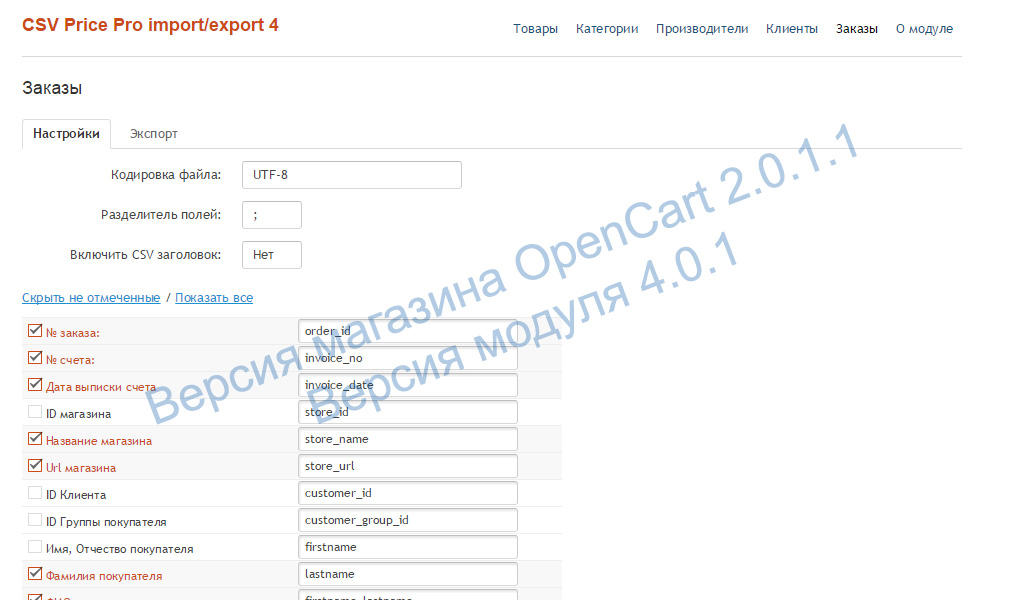The image size is (1024, 600).
Task: Check the ID магазина checkbox
Action: (x=35, y=412)
